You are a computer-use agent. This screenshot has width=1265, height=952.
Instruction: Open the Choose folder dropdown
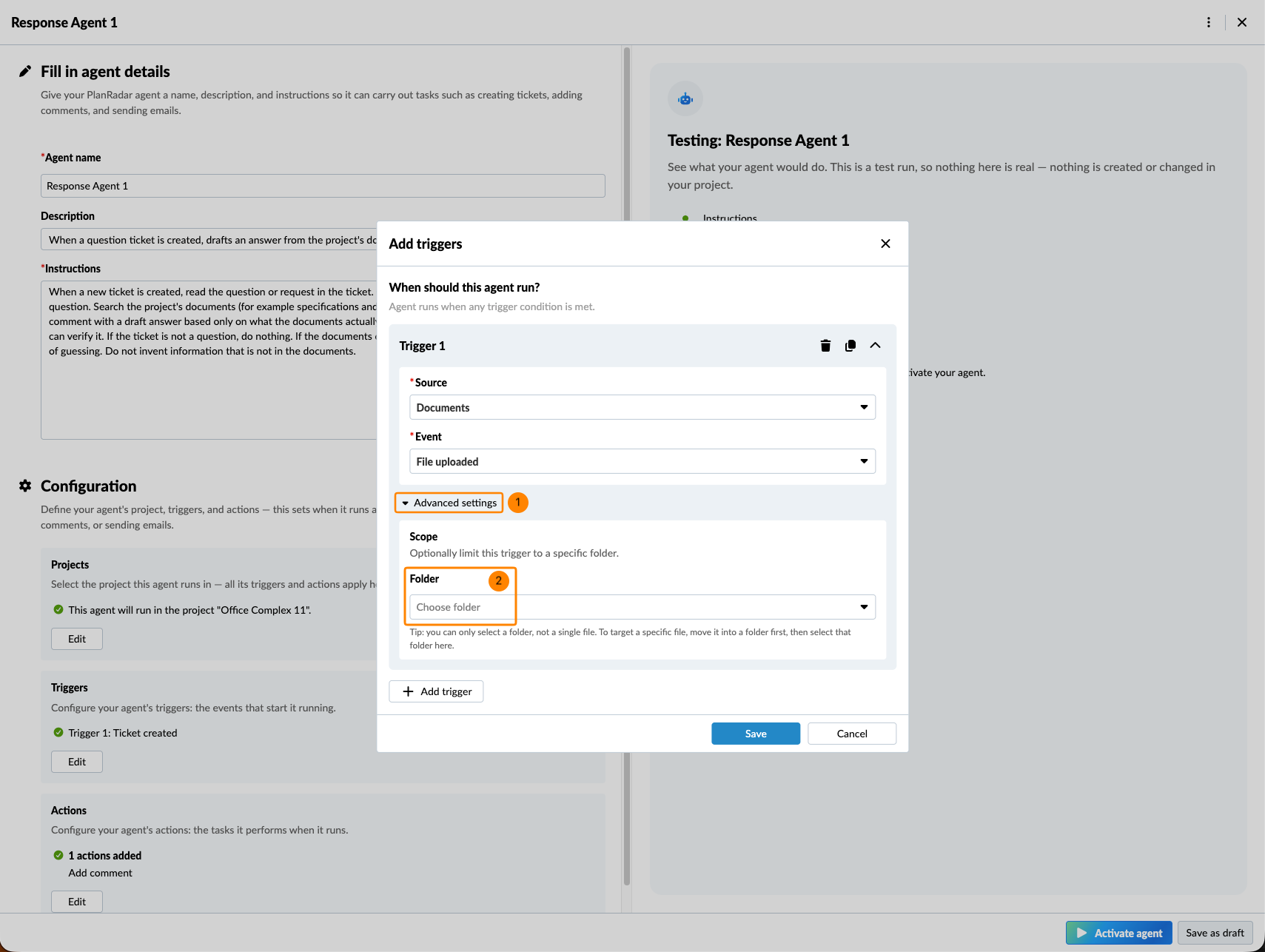click(x=642, y=607)
